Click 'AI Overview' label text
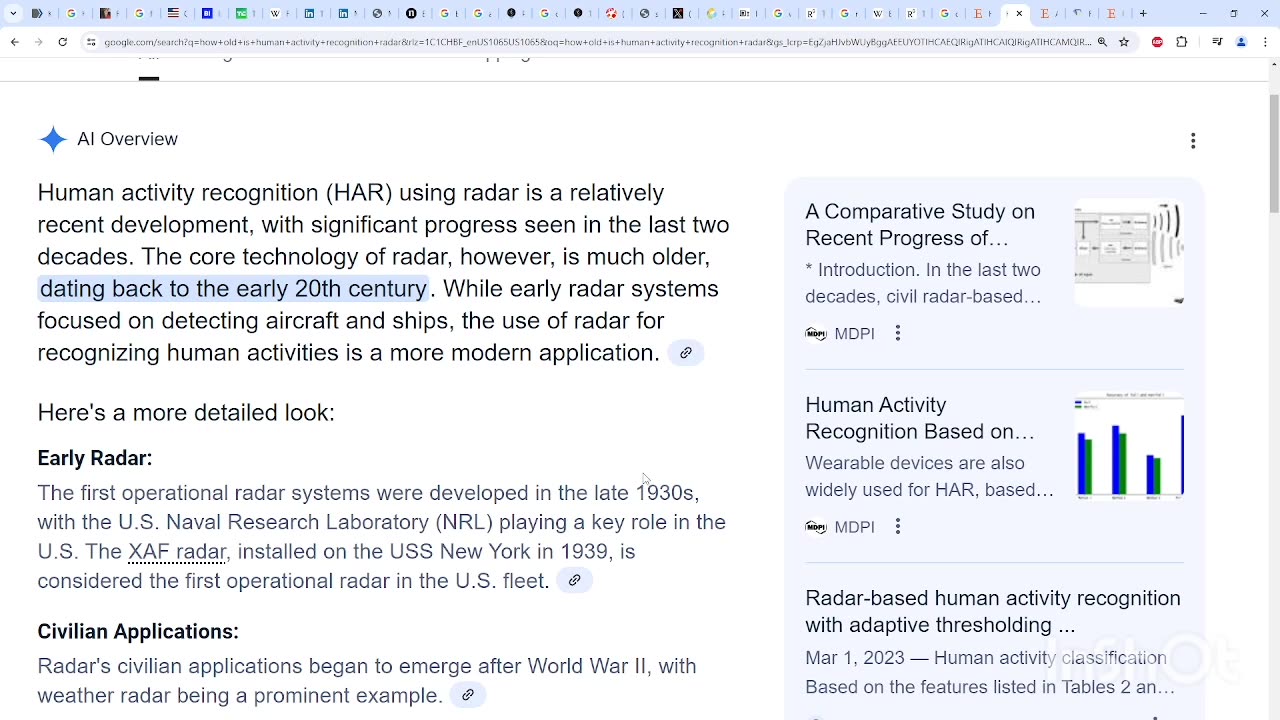The height and width of the screenshot is (720, 1280). pyautogui.click(x=127, y=139)
